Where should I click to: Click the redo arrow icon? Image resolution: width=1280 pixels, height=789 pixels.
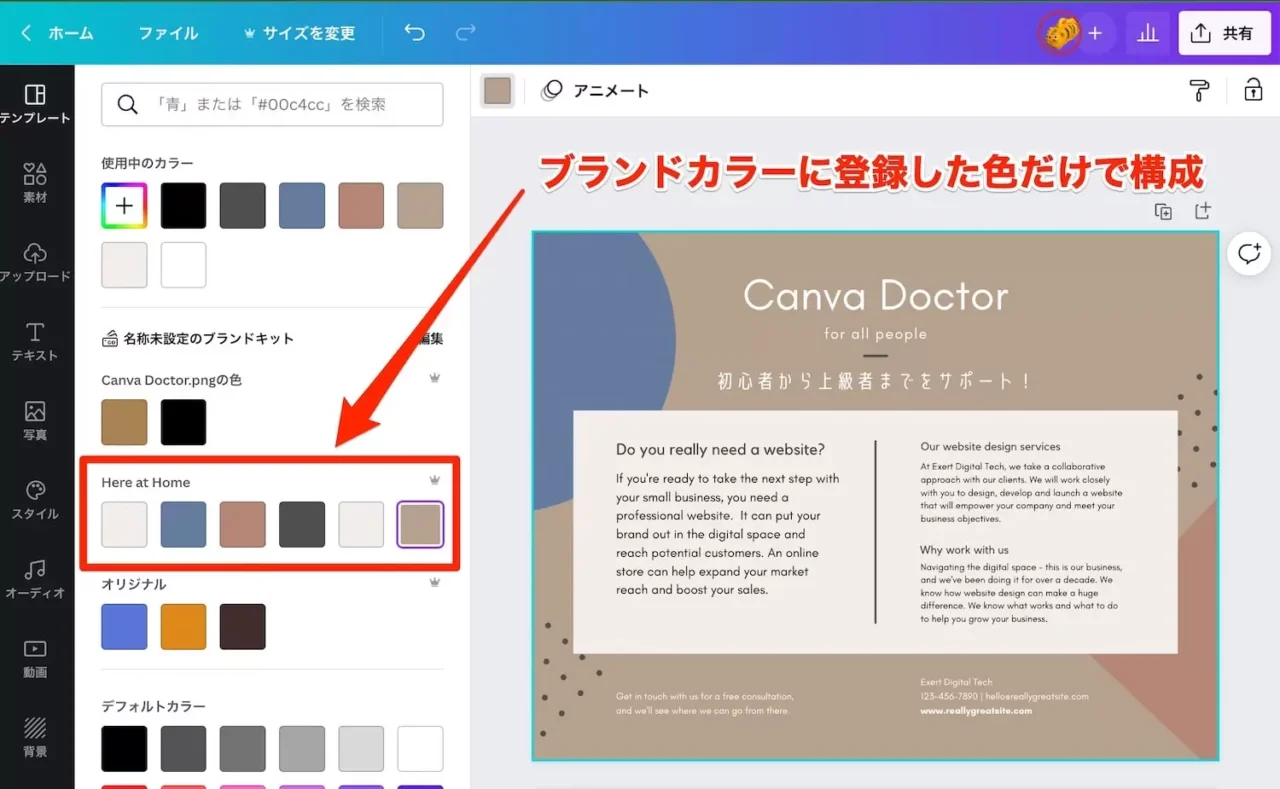tap(466, 33)
